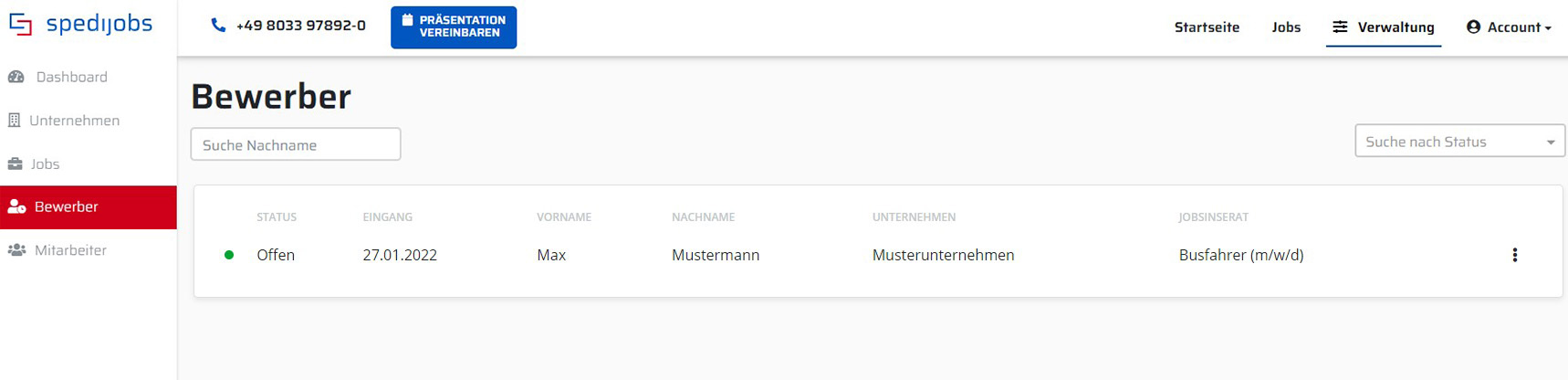Click the Unternehmen building icon
This screenshot has height=380, width=1568.
click(14, 121)
